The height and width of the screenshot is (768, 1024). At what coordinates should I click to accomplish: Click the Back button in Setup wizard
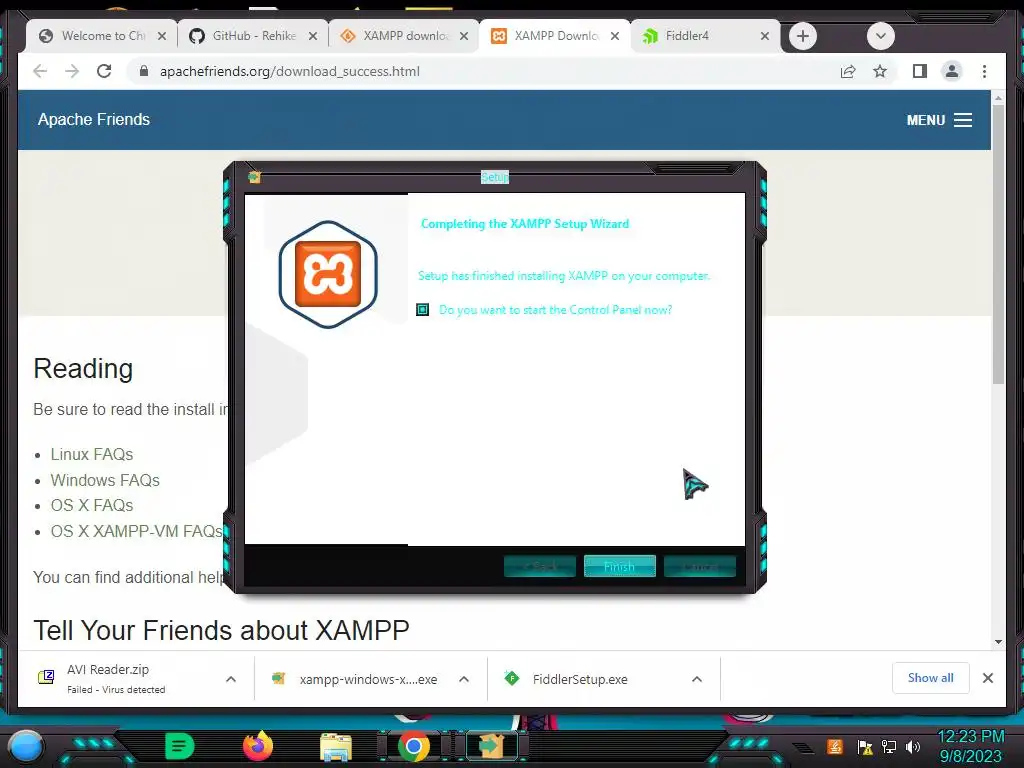tap(539, 566)
